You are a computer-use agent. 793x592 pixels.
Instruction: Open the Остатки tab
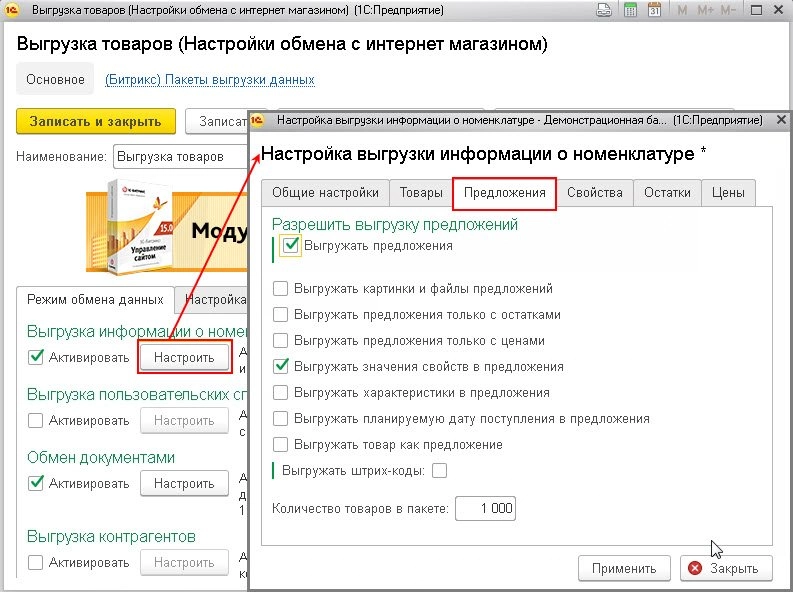pyautogui.click(x=667, y=193)
